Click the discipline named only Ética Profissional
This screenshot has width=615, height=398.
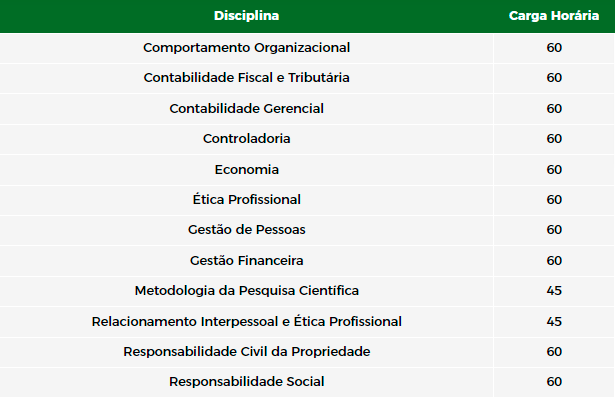click(246, 200)
